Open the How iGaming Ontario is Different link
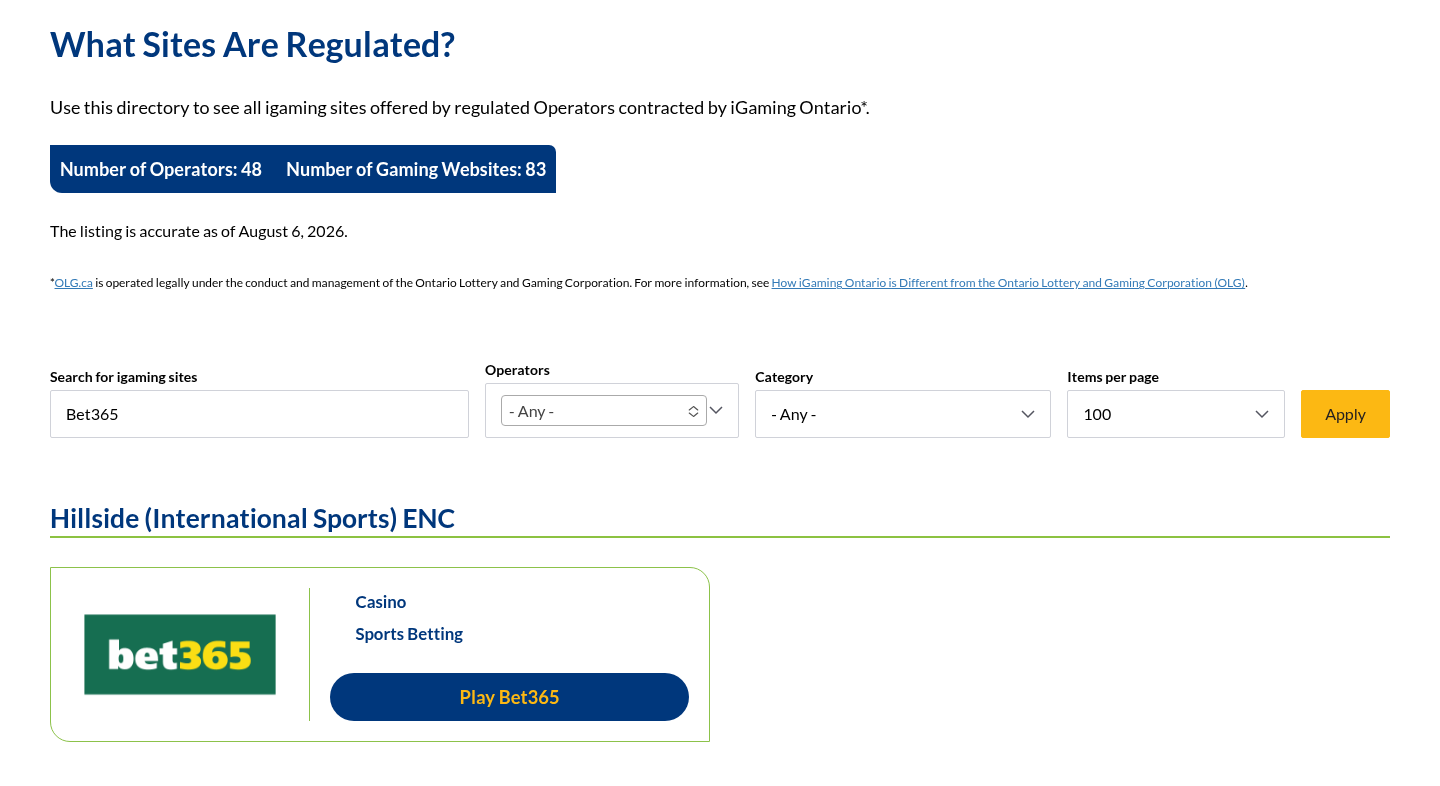This screenshot has height=786, width=1440. pos(1009,283)
